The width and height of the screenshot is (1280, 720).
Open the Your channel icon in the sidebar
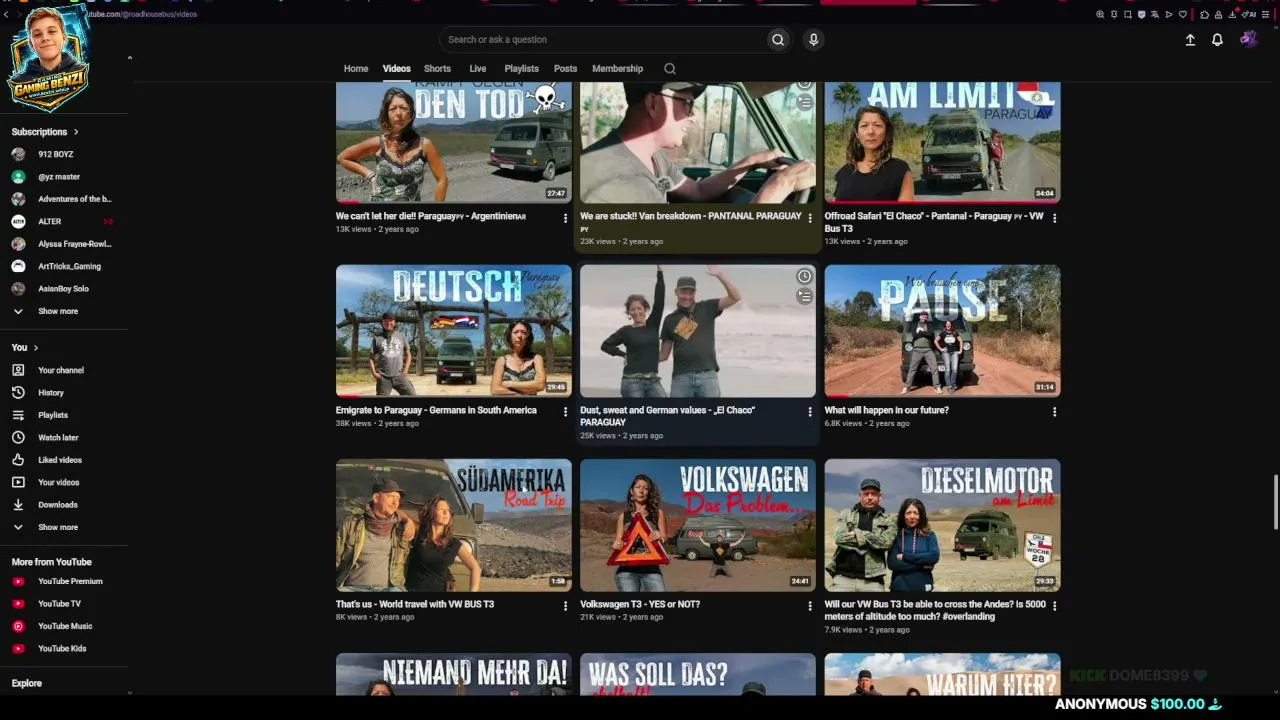click(x=18, y=370)
